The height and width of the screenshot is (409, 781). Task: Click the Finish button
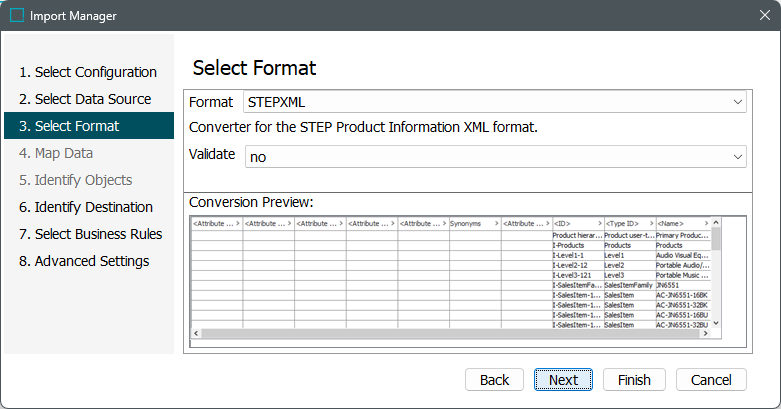[634, 380]
